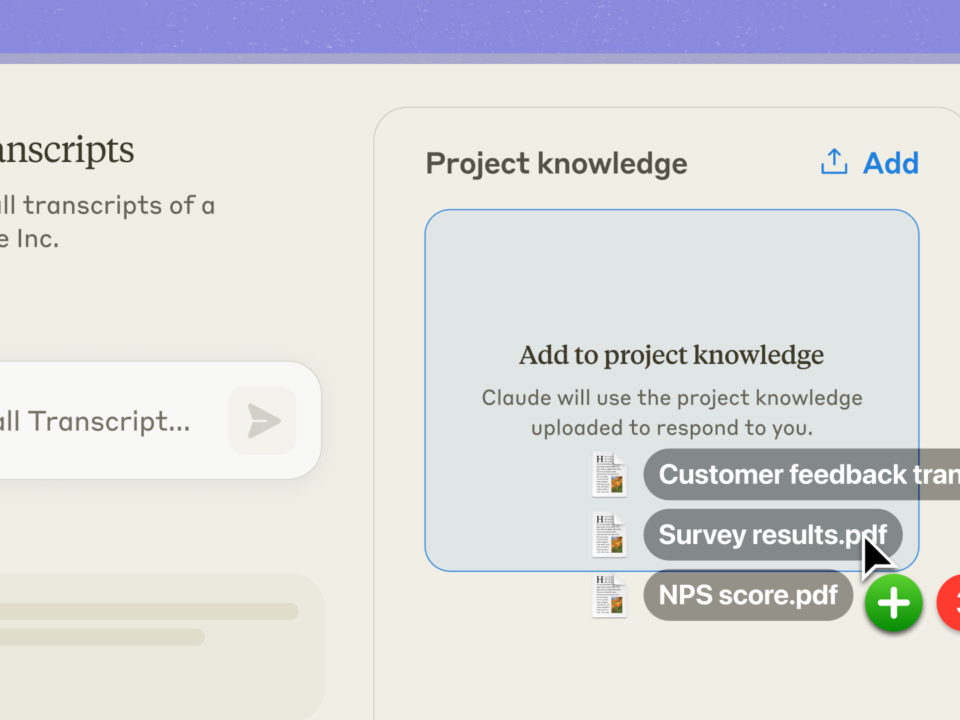Select the NPS score.pdf document icon
The image size is (960, 720).
point(609,595)
